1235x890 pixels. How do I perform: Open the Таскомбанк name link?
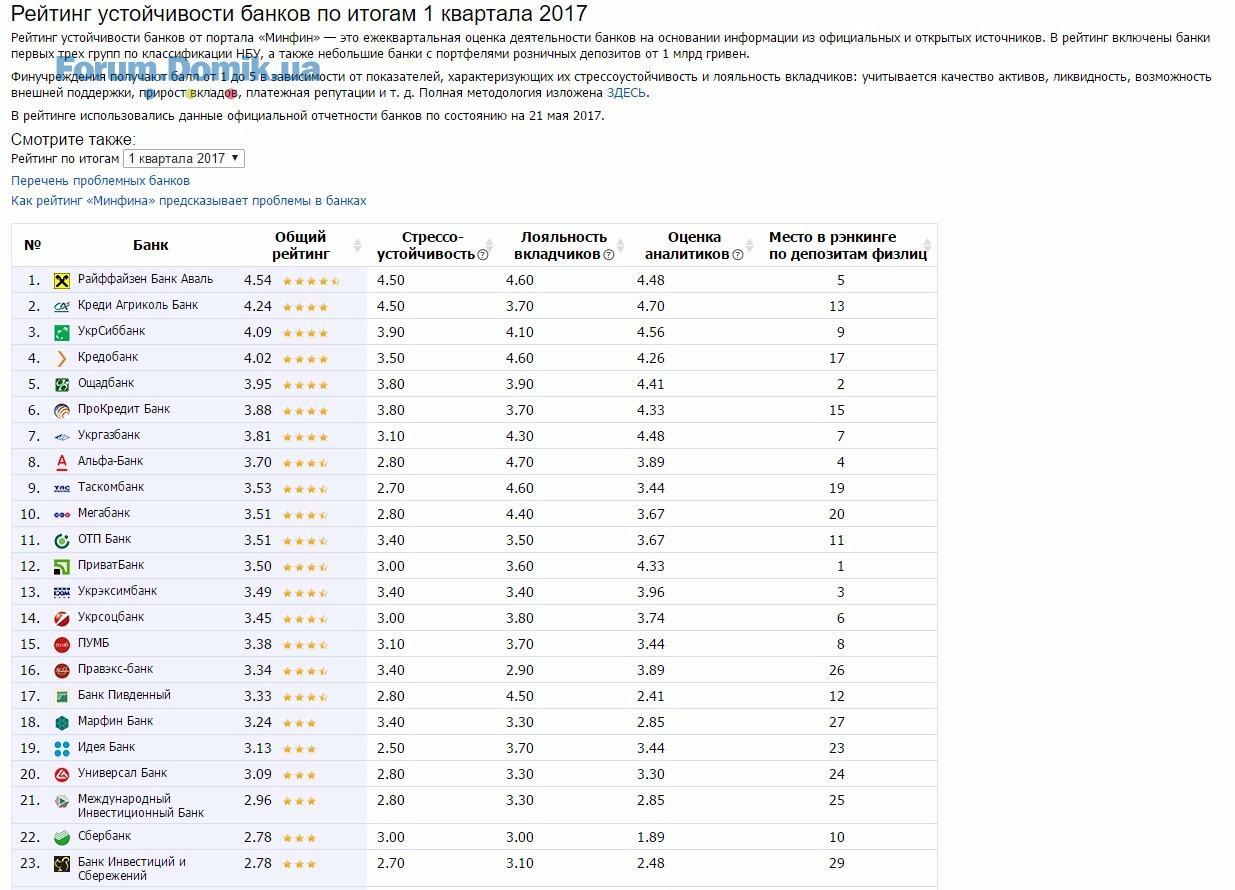pos(111,487)
